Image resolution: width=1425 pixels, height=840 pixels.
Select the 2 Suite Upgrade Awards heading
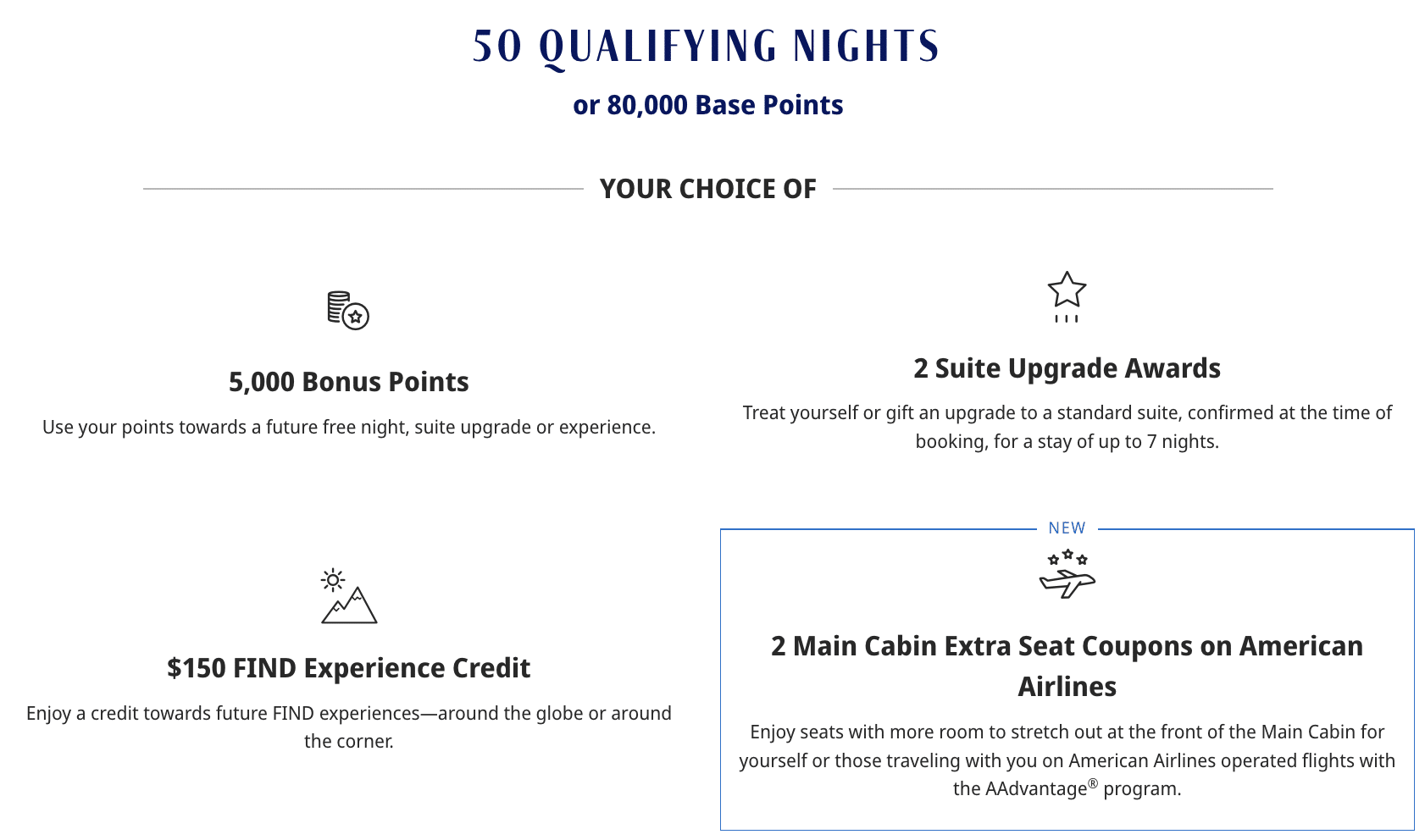point(1067,368)
